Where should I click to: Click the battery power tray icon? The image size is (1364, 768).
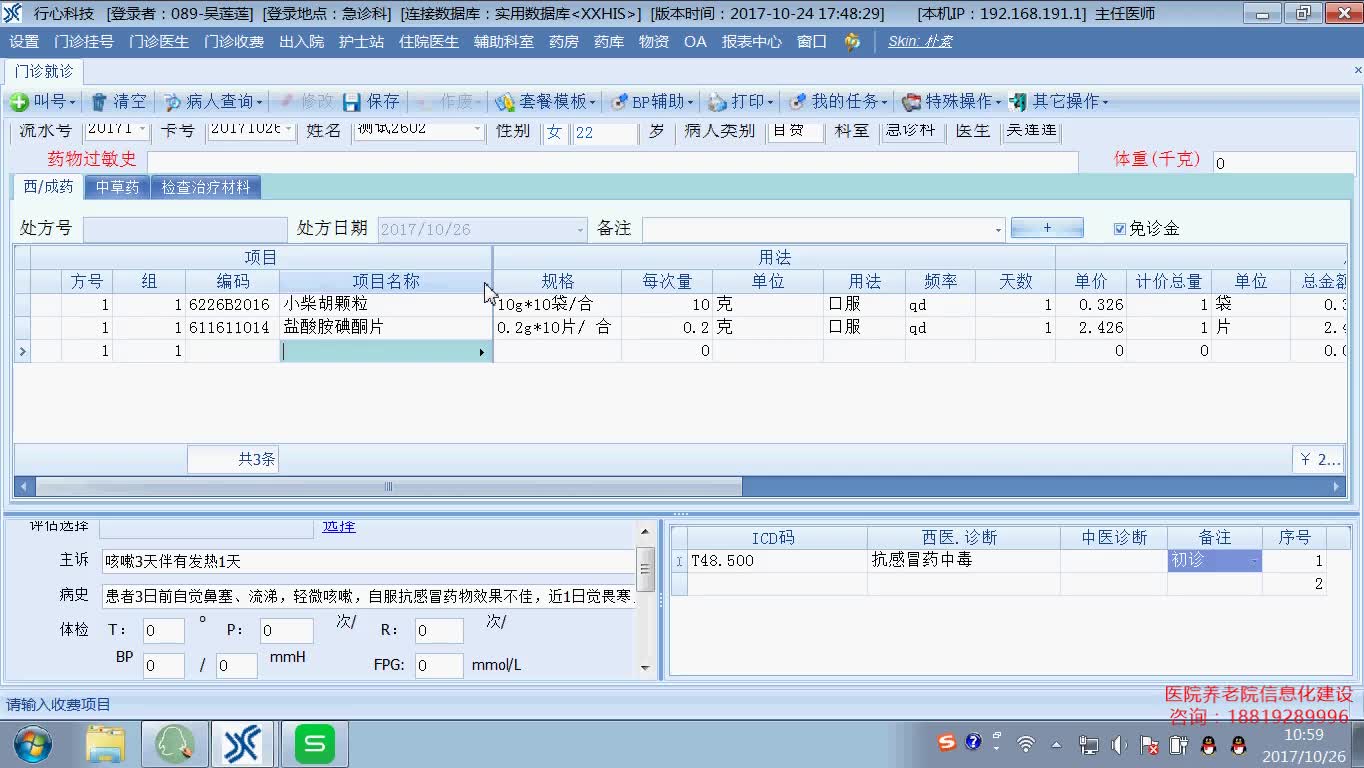[1179, 745]
